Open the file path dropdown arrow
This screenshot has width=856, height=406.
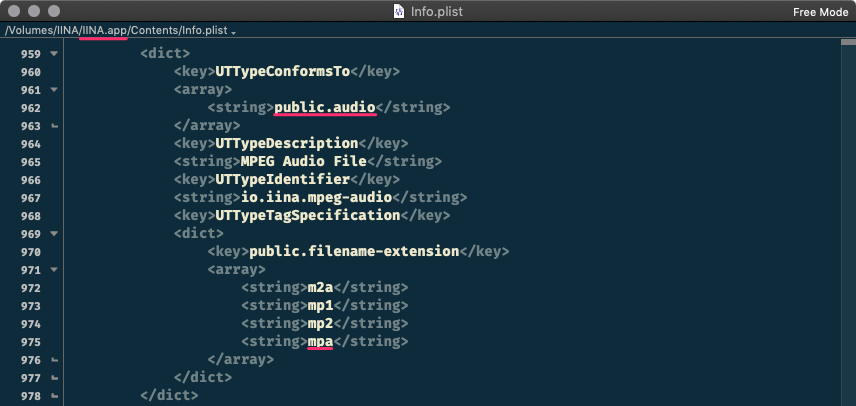pos(233,33)
